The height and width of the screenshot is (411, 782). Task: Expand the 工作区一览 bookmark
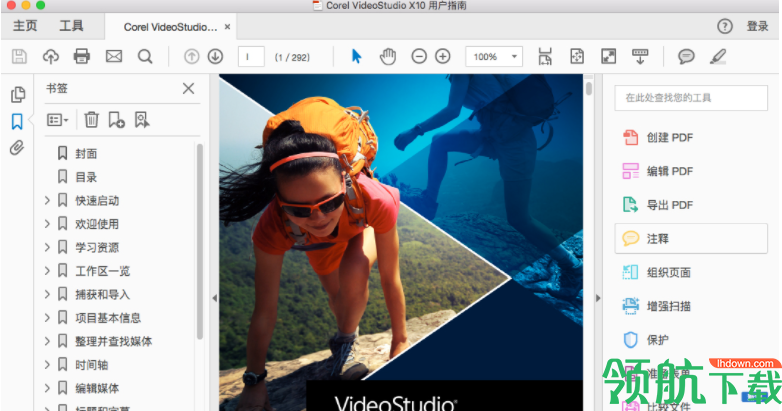pyautogui.click(x=47, y=271)
